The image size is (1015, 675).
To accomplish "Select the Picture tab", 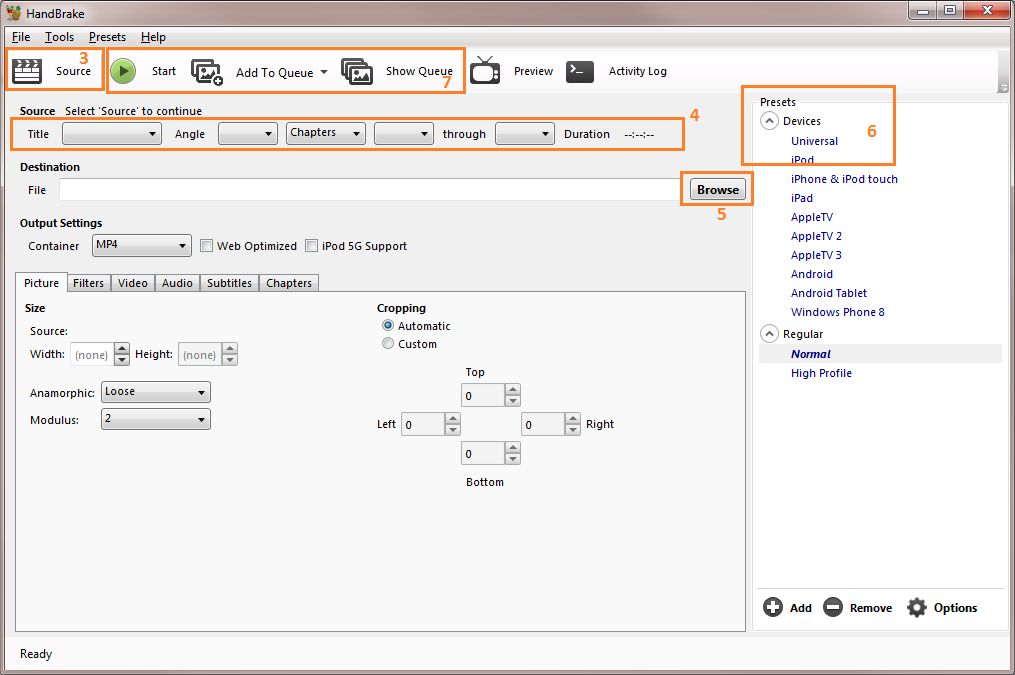I will pos(41,283).
